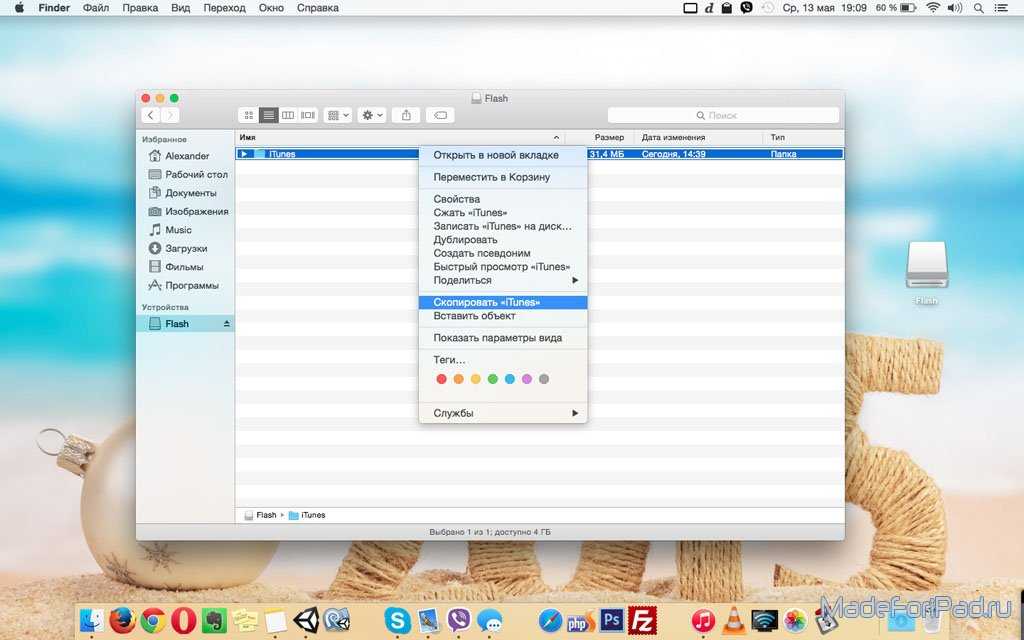Launch Google Chrome from the Dock
This screenshot has height=640, width=1024.
tap(153, 620)
